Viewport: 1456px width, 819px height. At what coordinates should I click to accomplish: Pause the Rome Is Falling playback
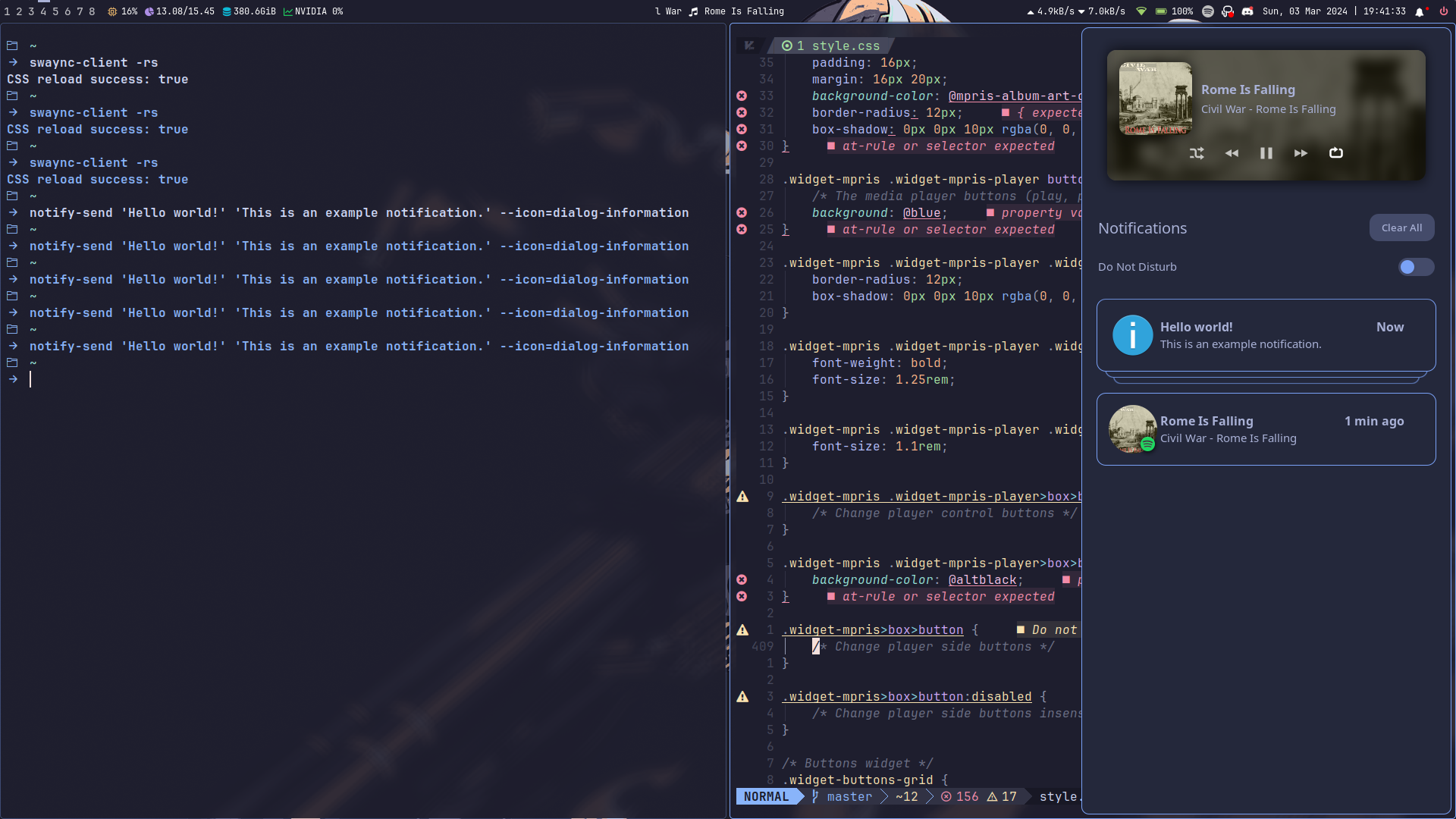1266,153
